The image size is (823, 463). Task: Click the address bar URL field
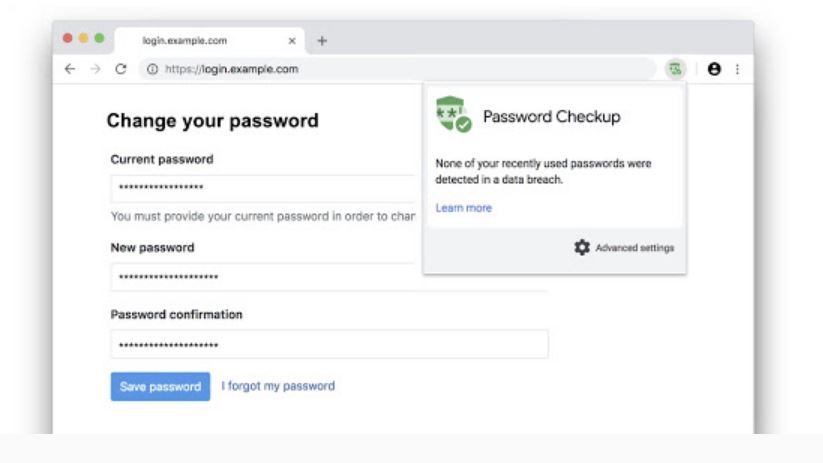pos(400,69)
